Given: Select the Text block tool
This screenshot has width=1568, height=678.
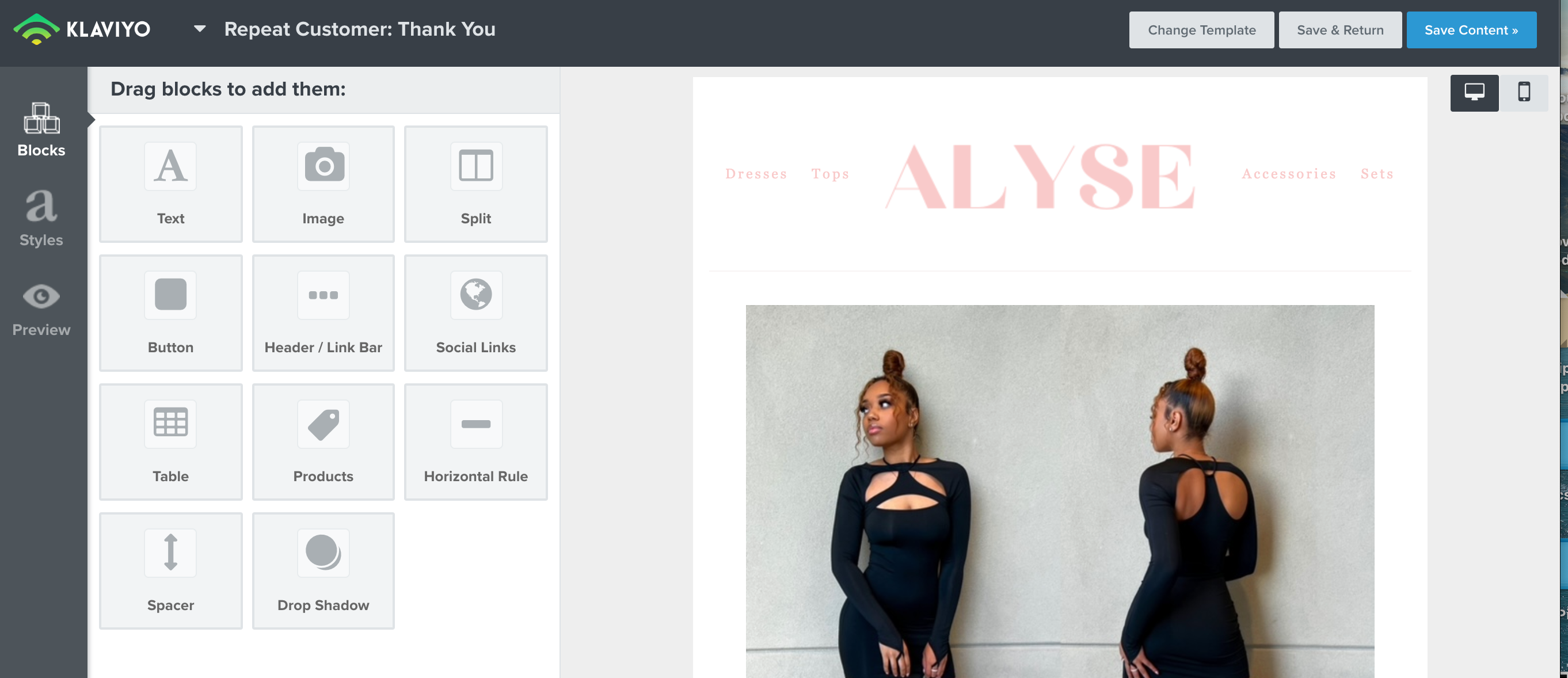Looking at the screenshot, I should click(170, 184).
